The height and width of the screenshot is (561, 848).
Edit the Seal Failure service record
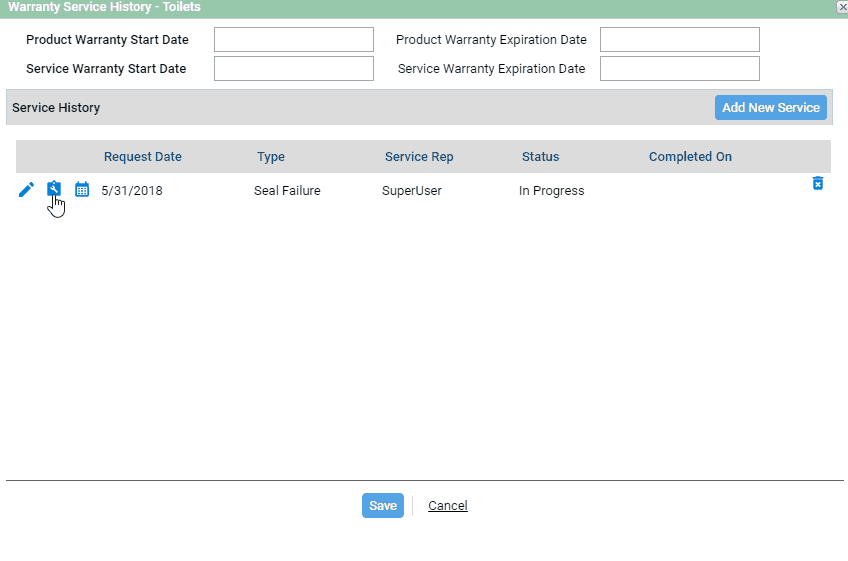click(x=26, y=190)
